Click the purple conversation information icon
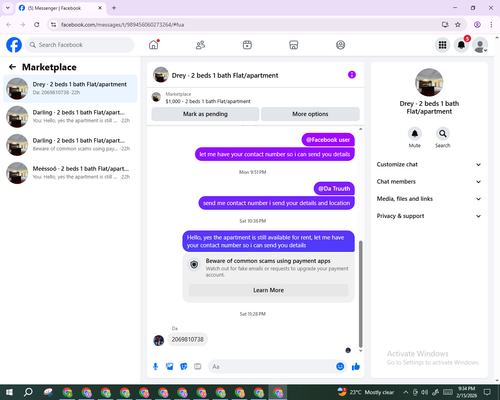The width and height of the screenshot is (500, 400). click(352, 75)
